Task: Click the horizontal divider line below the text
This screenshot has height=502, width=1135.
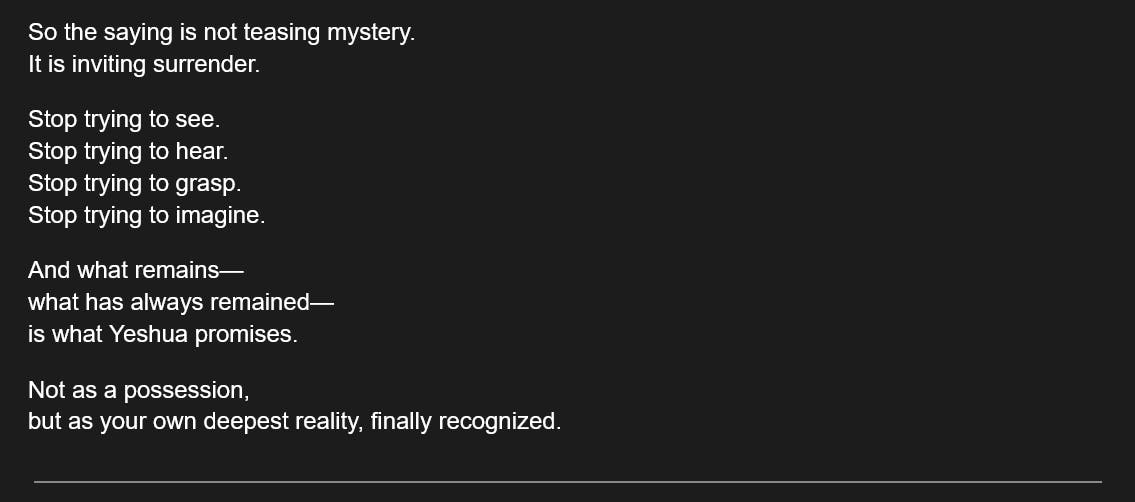Action: coord(567,482)
